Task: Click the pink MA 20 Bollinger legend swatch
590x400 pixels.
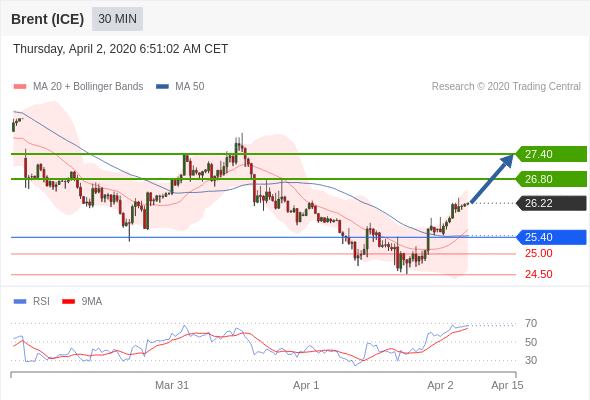Action: click(20, 87)
